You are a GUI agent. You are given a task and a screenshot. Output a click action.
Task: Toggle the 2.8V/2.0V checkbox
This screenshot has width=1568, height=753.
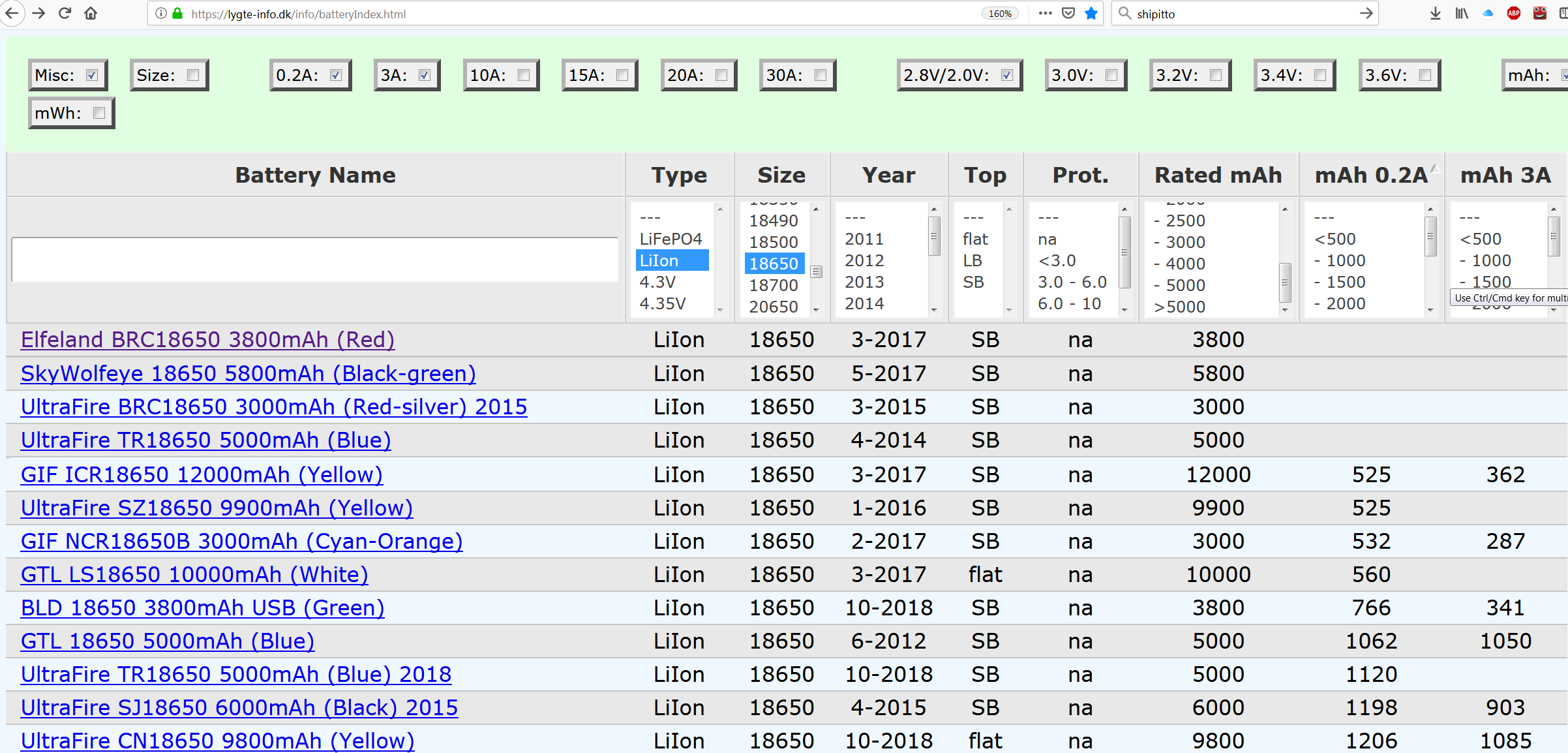click(x=1007, y=75)
